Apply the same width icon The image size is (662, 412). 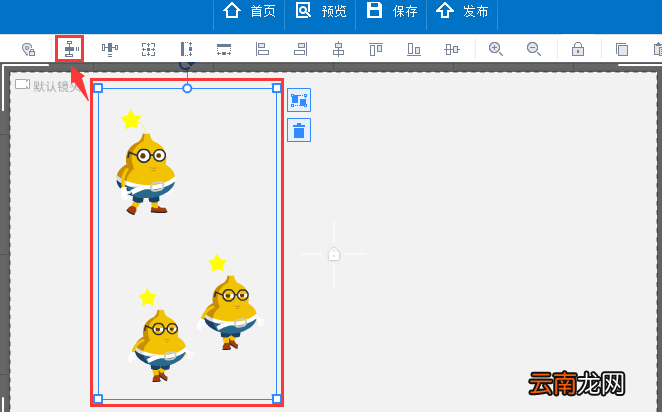coord(224,49)
